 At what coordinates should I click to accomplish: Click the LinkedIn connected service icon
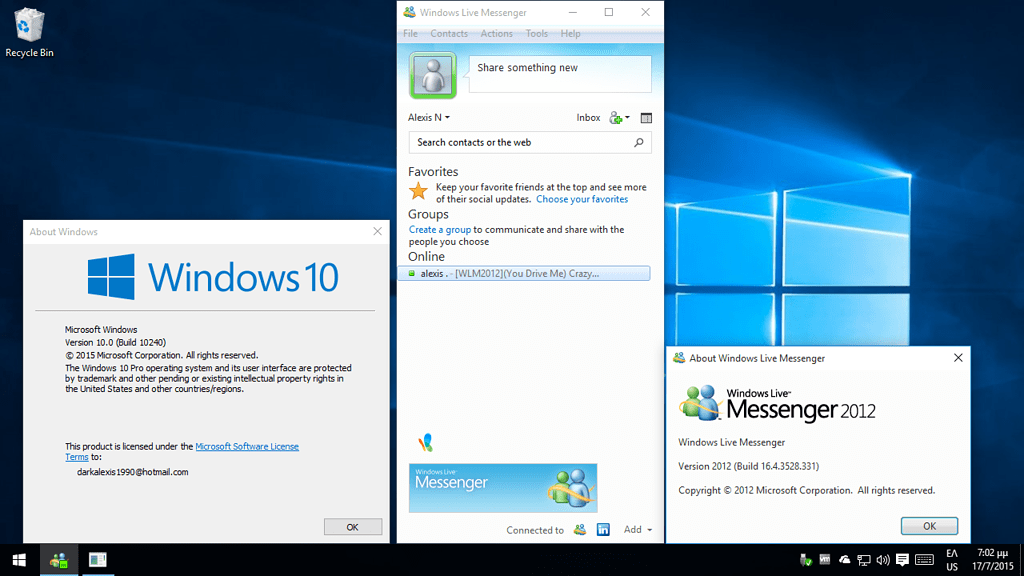[603, 530]
